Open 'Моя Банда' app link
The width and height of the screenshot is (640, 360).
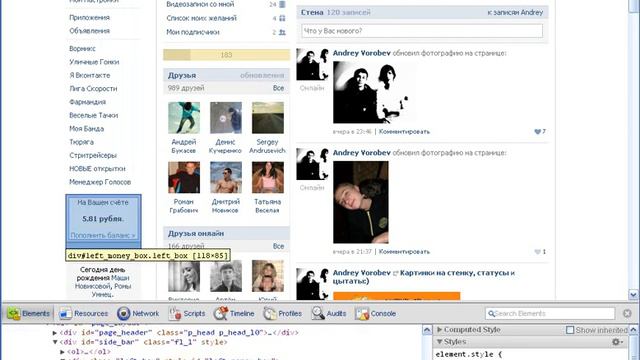[x=87, y=129]
